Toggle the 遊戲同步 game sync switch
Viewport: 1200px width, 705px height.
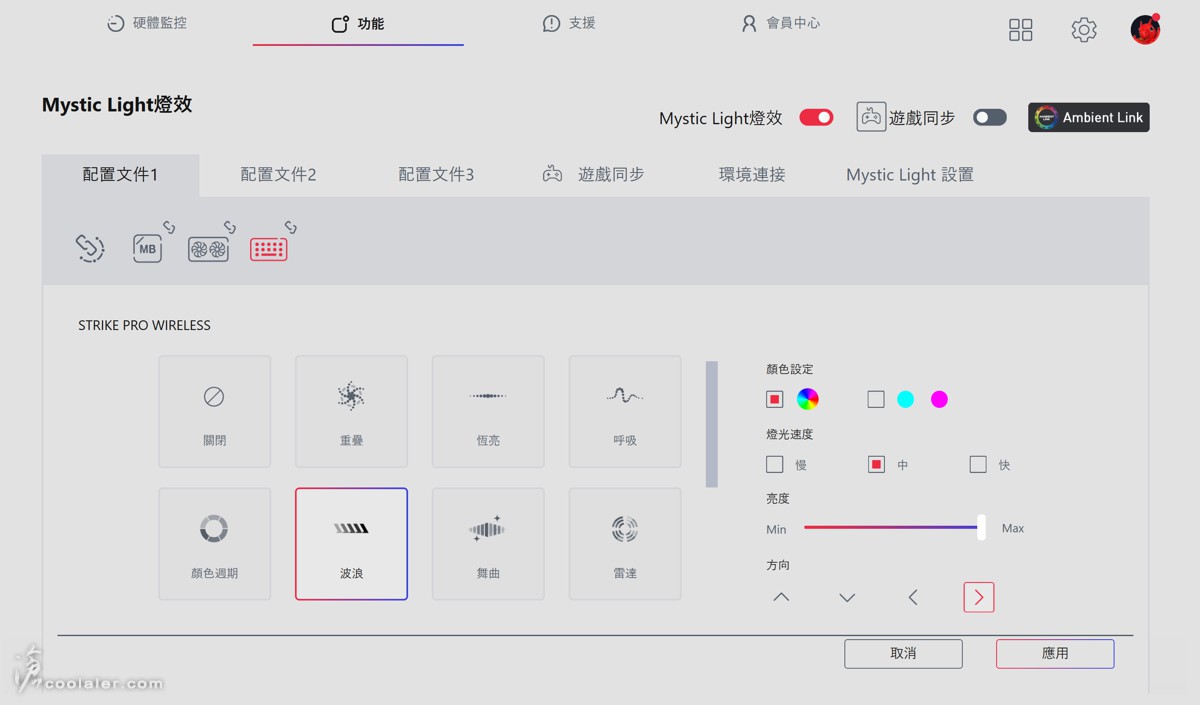point(990,118)
